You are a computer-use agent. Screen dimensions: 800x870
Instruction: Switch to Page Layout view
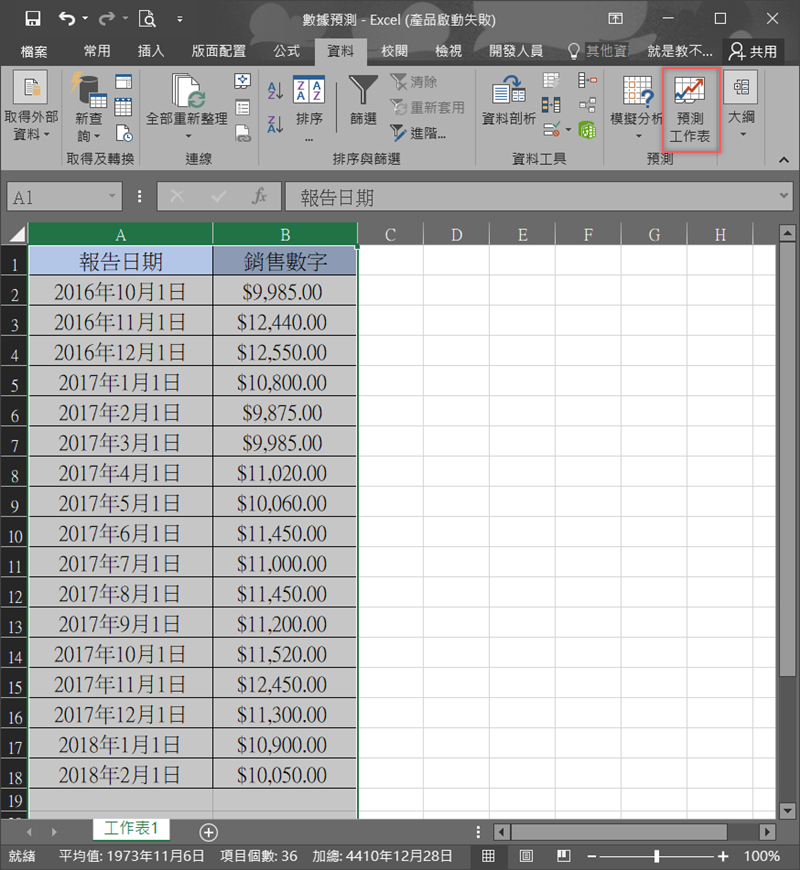[x=526, y=856]
